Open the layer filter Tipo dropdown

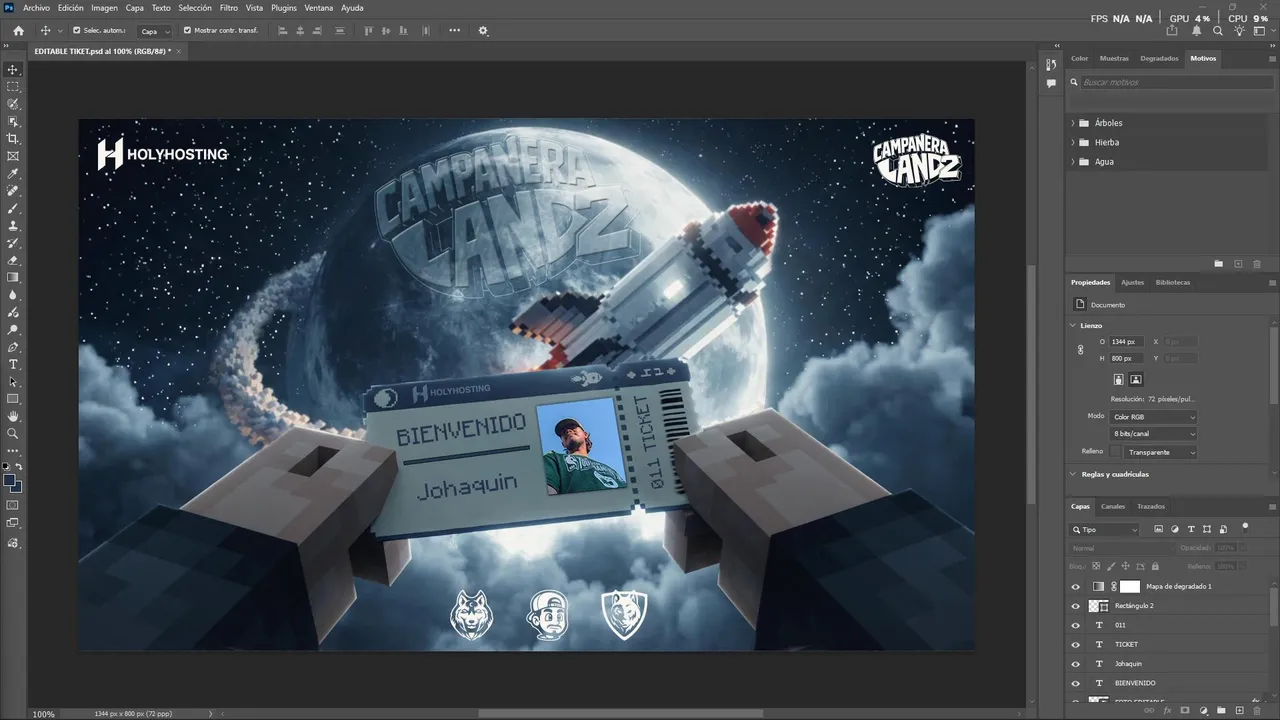click(1105, 530)
